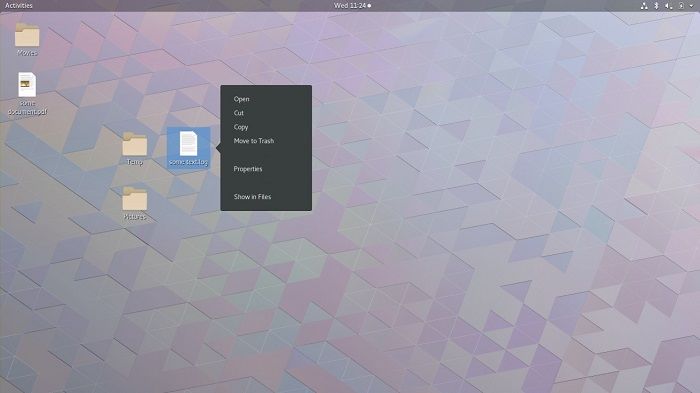This screenshot has height=393, width=700.
Task: Click the Bluetooth icon in top bar
Action: coord(656,6)
